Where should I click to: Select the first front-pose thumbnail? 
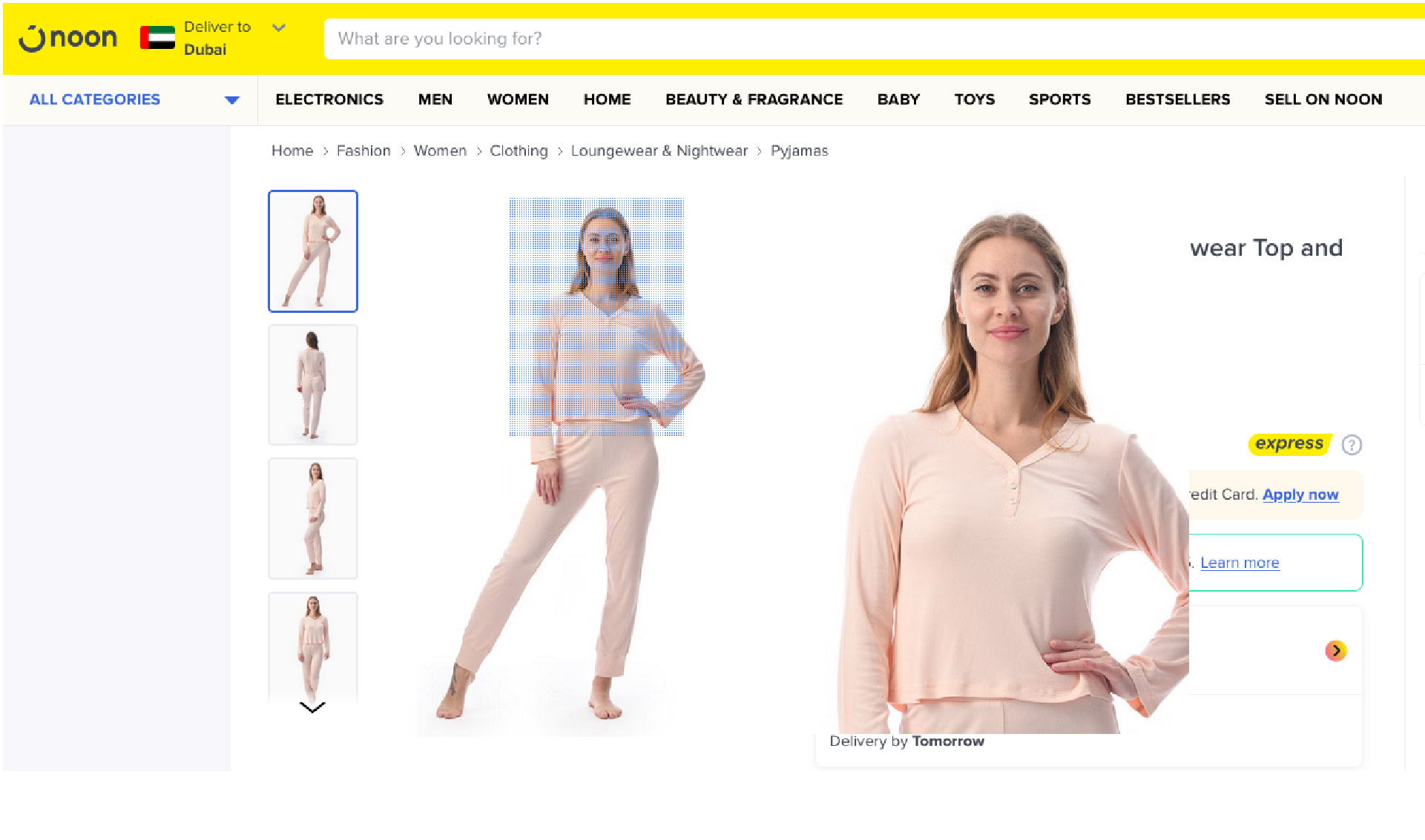point(313,251)
